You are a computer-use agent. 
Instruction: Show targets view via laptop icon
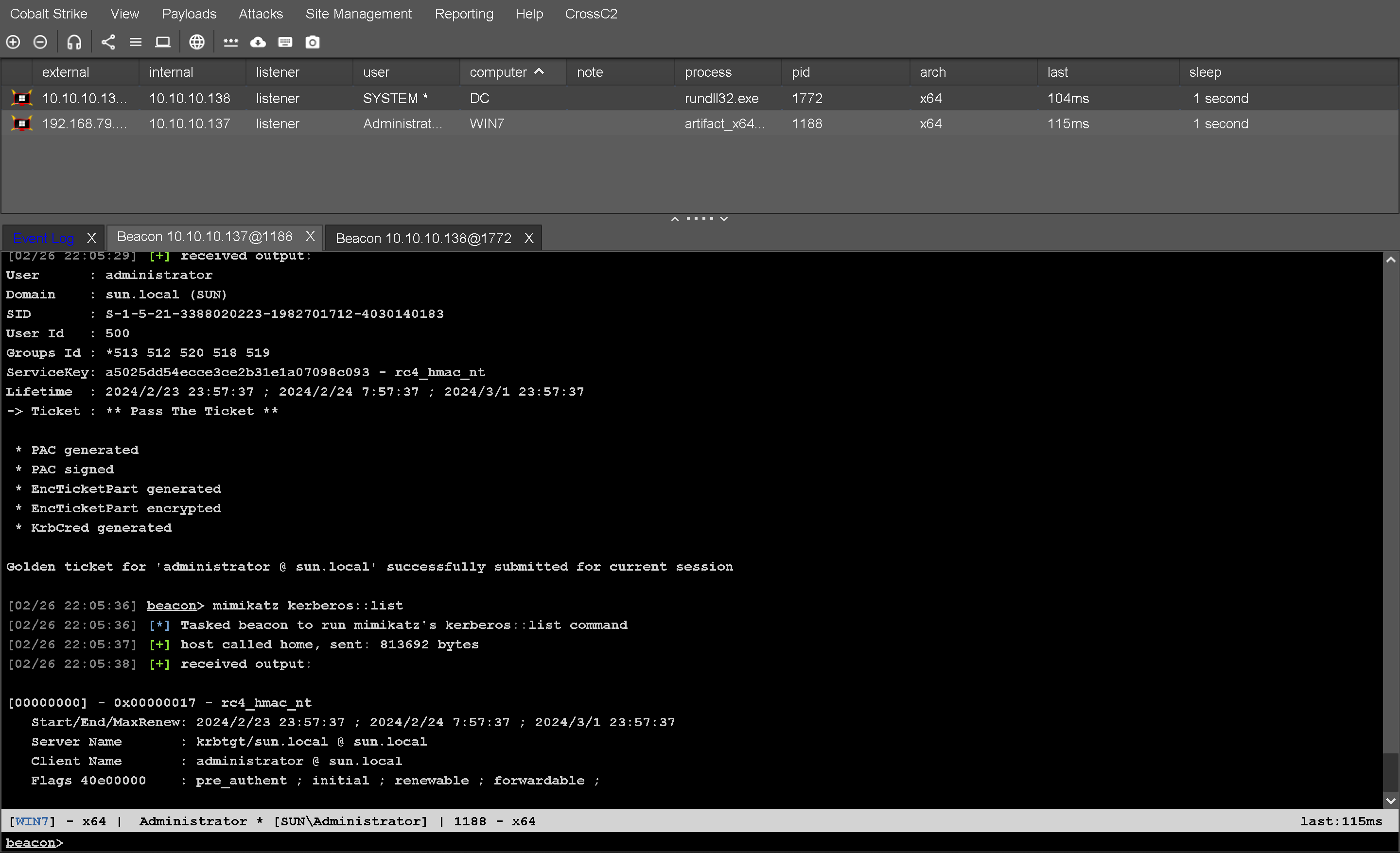tap(162, 42)
